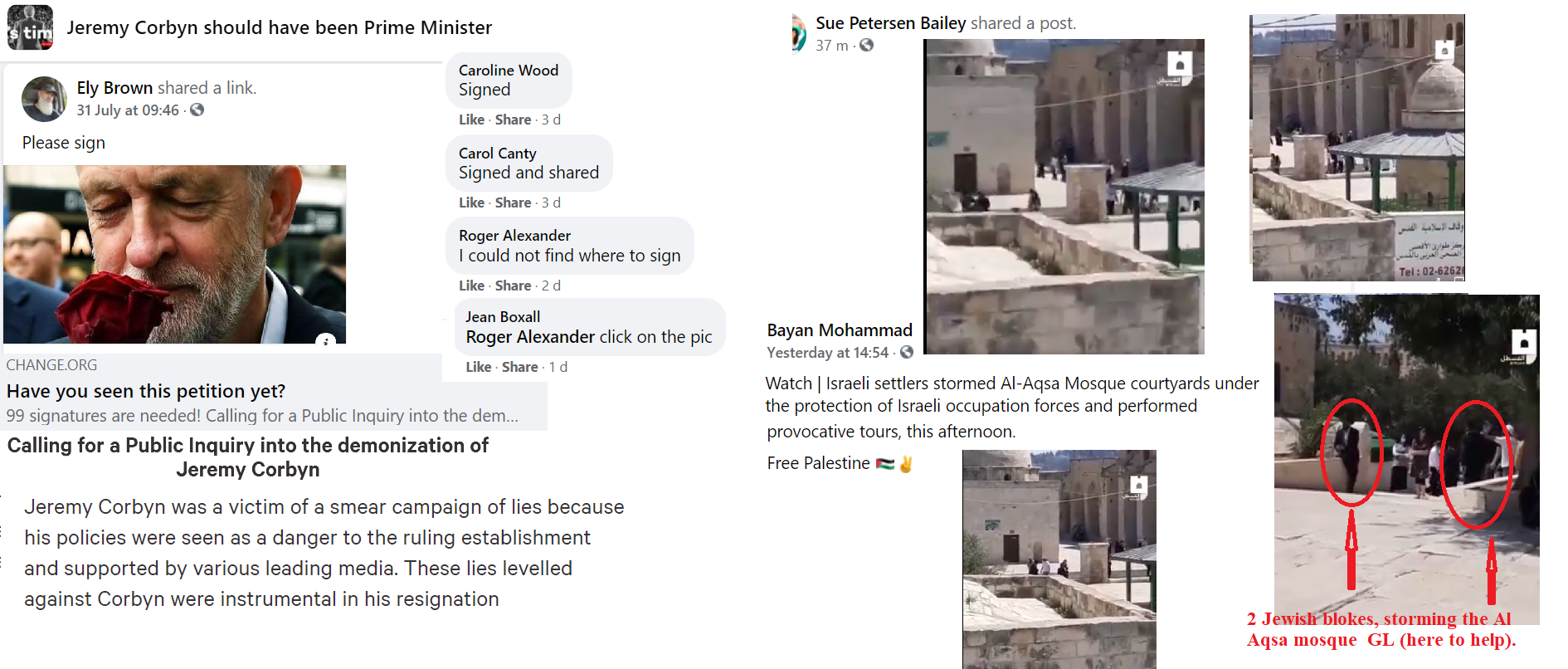Open the Jeremy Corbyn group title
Image resolution: width=1568 pixels, height=669 pixels.
279,27
